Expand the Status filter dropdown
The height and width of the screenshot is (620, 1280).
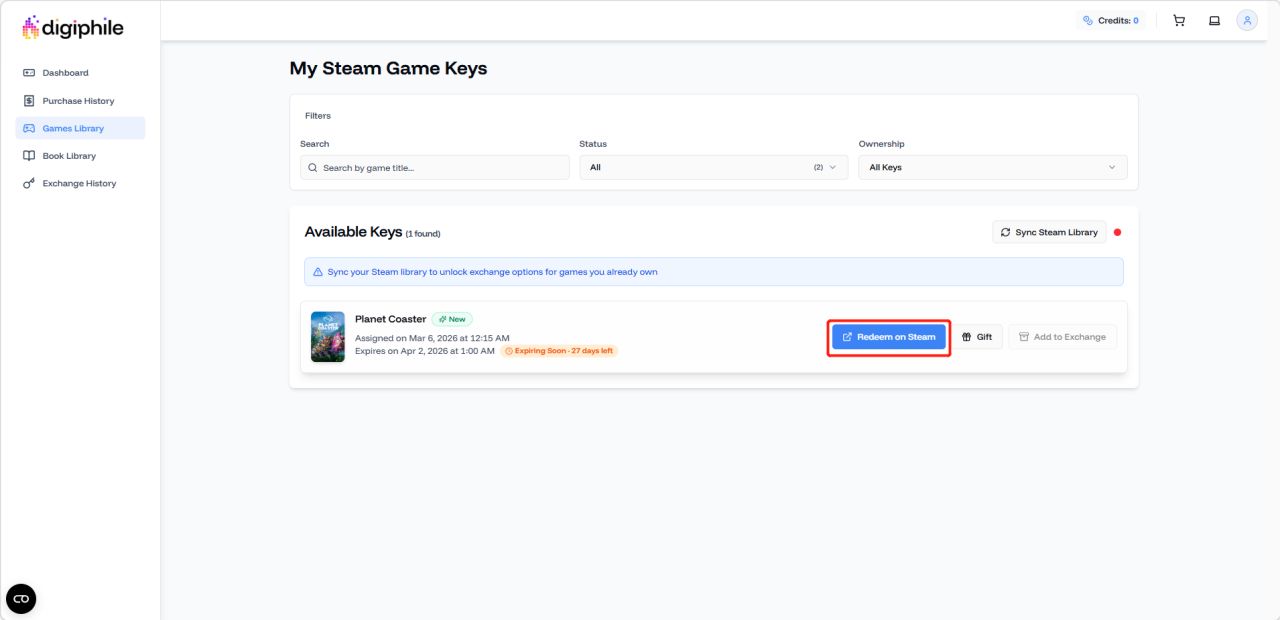tap(713, 167)
